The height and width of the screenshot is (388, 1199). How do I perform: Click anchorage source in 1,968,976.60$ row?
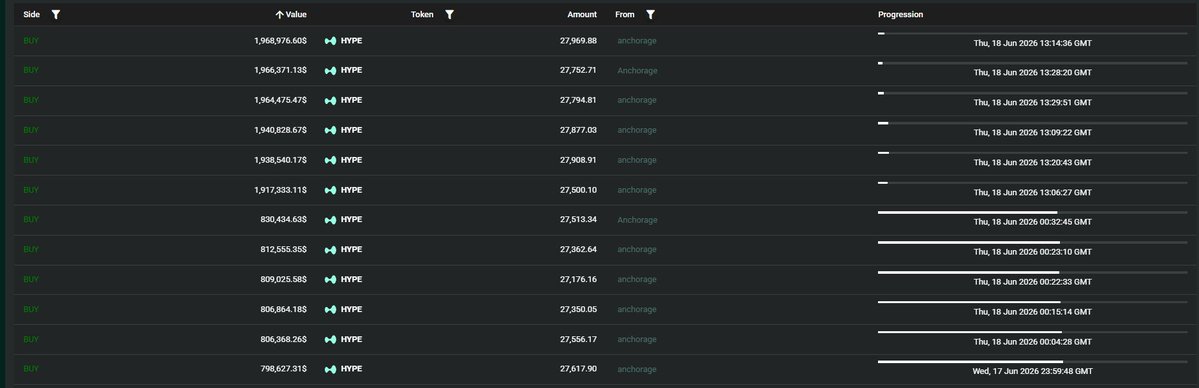tap(637, 41)
